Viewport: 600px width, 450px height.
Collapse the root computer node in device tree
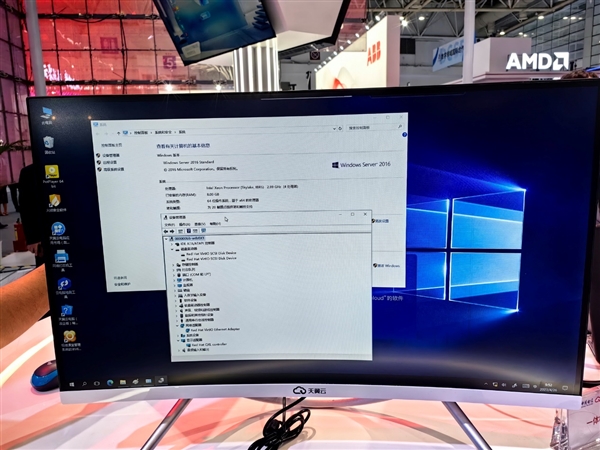pyautogui.click(x=166, y=239)
